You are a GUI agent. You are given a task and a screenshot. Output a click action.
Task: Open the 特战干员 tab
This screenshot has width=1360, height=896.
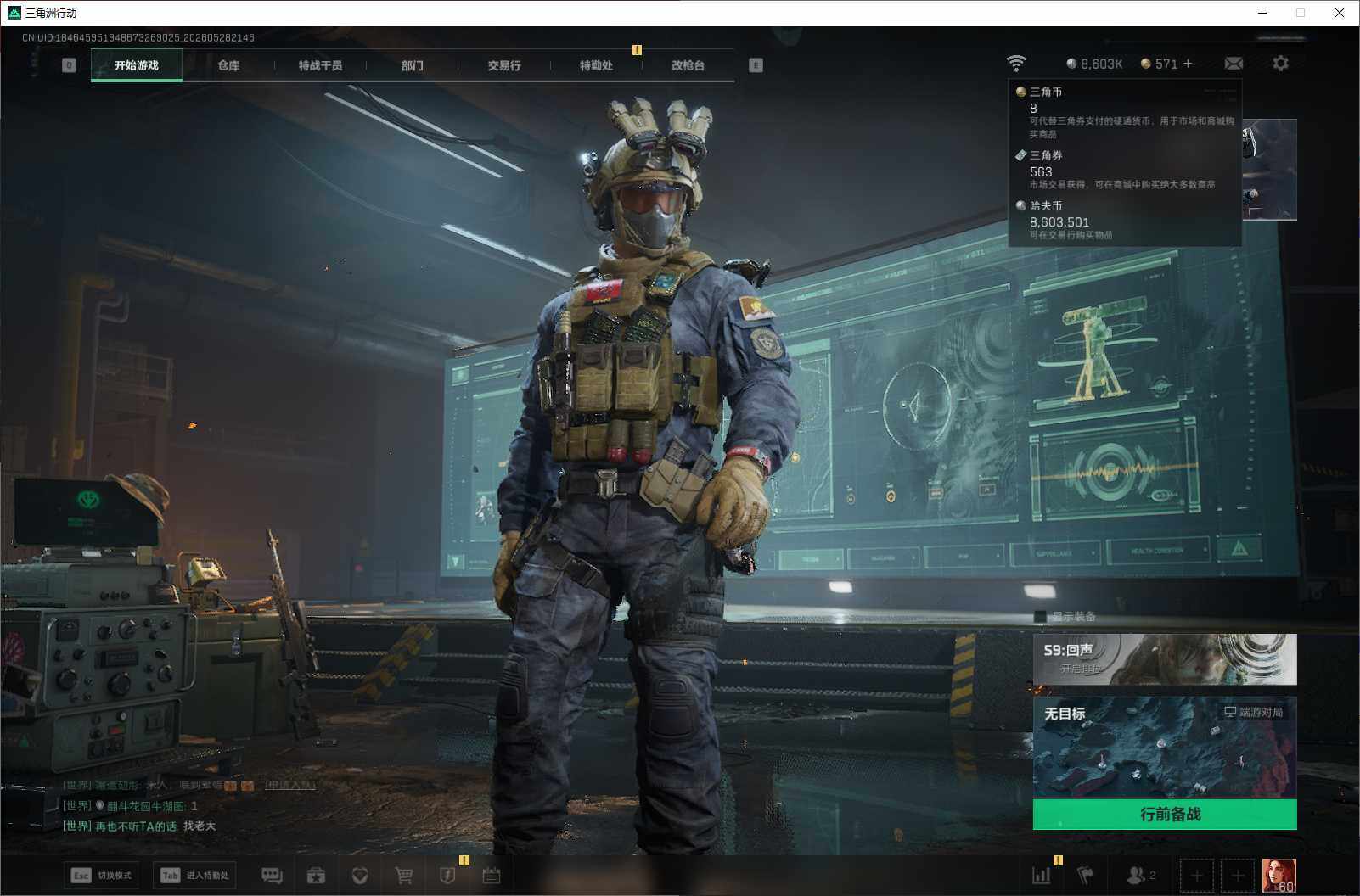320,65
